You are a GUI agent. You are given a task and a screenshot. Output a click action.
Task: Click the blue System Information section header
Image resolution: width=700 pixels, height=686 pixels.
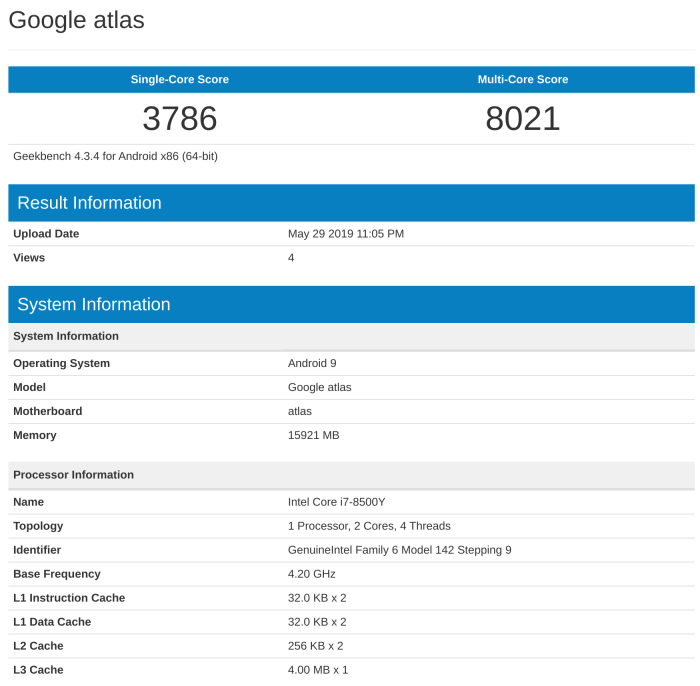point(94,305)
